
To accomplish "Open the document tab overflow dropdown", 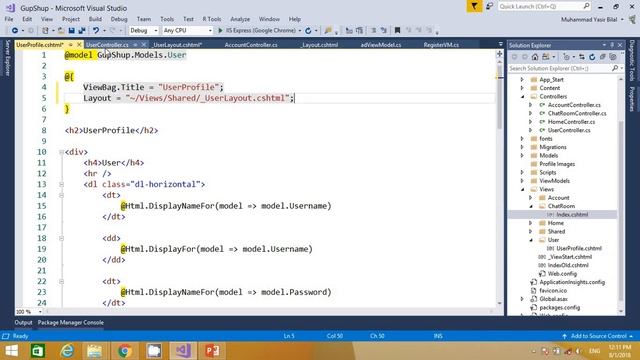I will [x=501, y=44].
